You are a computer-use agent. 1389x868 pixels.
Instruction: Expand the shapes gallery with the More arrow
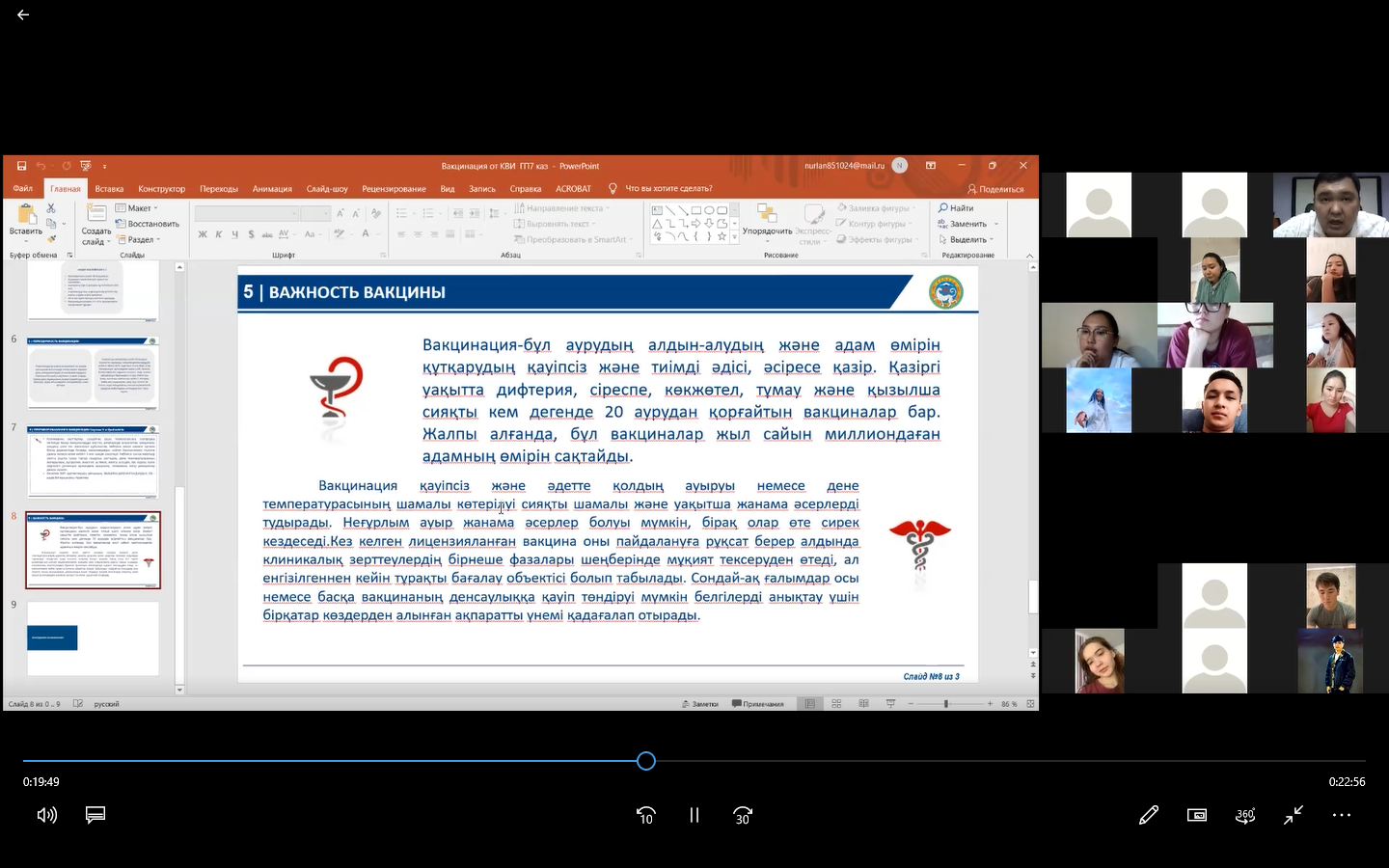point(736,237)
